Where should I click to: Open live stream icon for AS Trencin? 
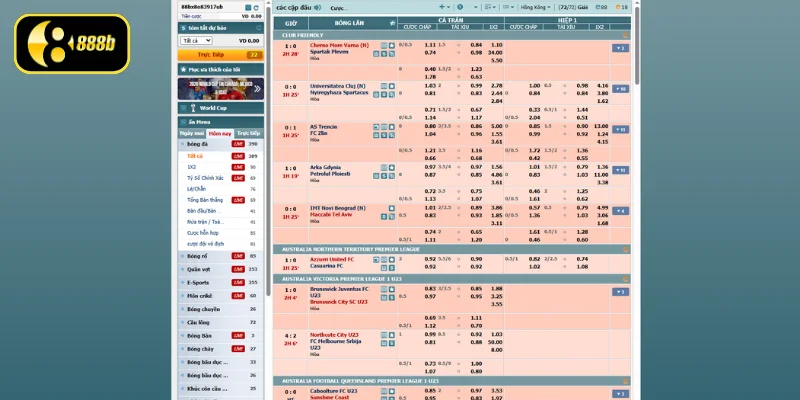376,127
